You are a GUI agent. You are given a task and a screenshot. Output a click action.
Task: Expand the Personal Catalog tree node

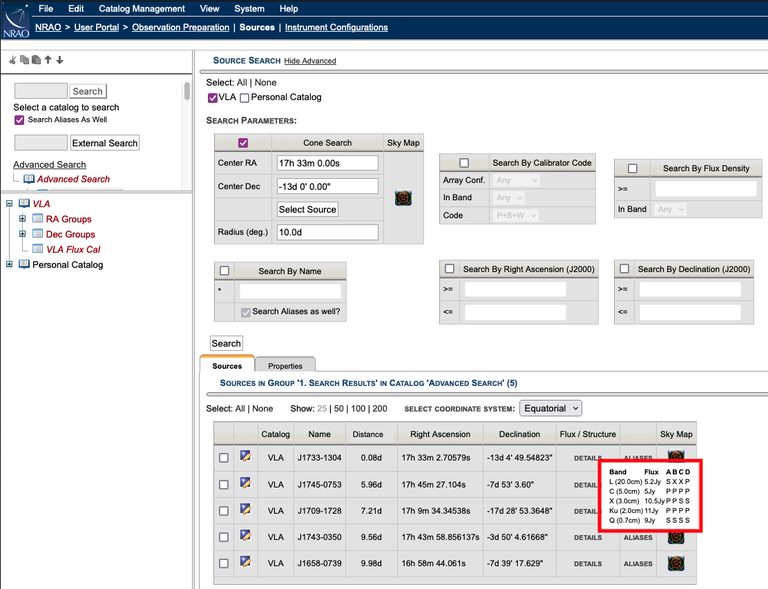pos(10,265)
